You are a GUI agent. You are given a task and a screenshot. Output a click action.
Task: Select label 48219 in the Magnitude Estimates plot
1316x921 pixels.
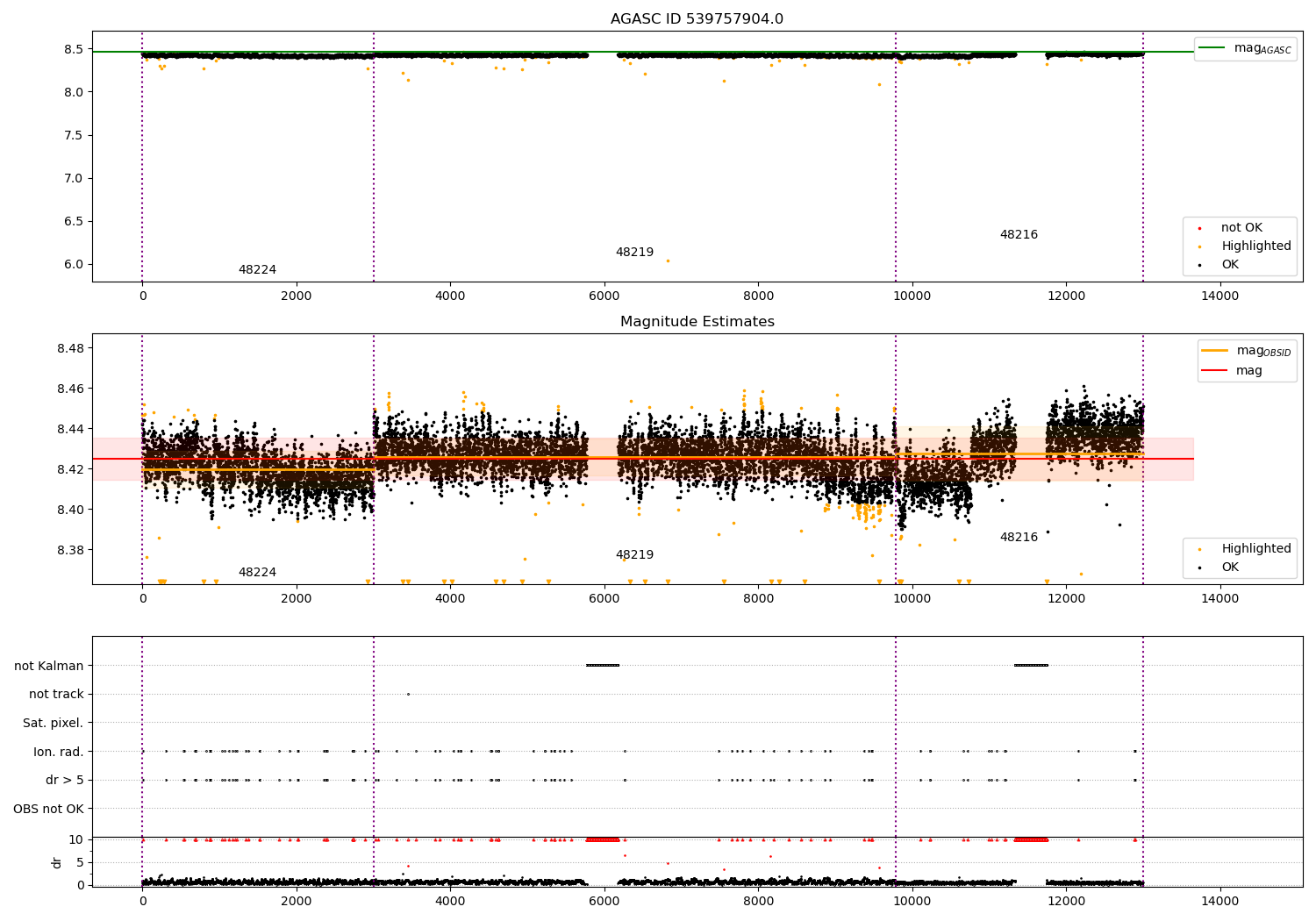(634, 555)
